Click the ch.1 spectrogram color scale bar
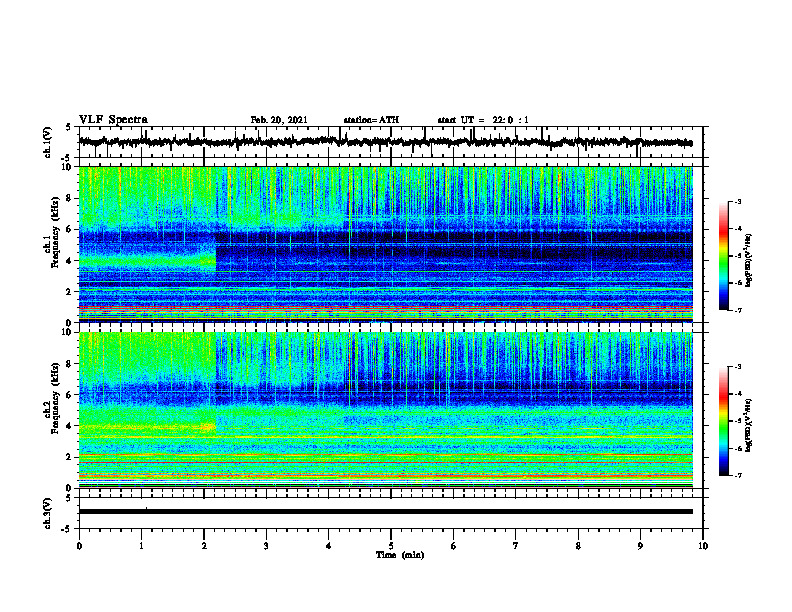This screenshot has height=612, width=792. click(x=724, y=256)
